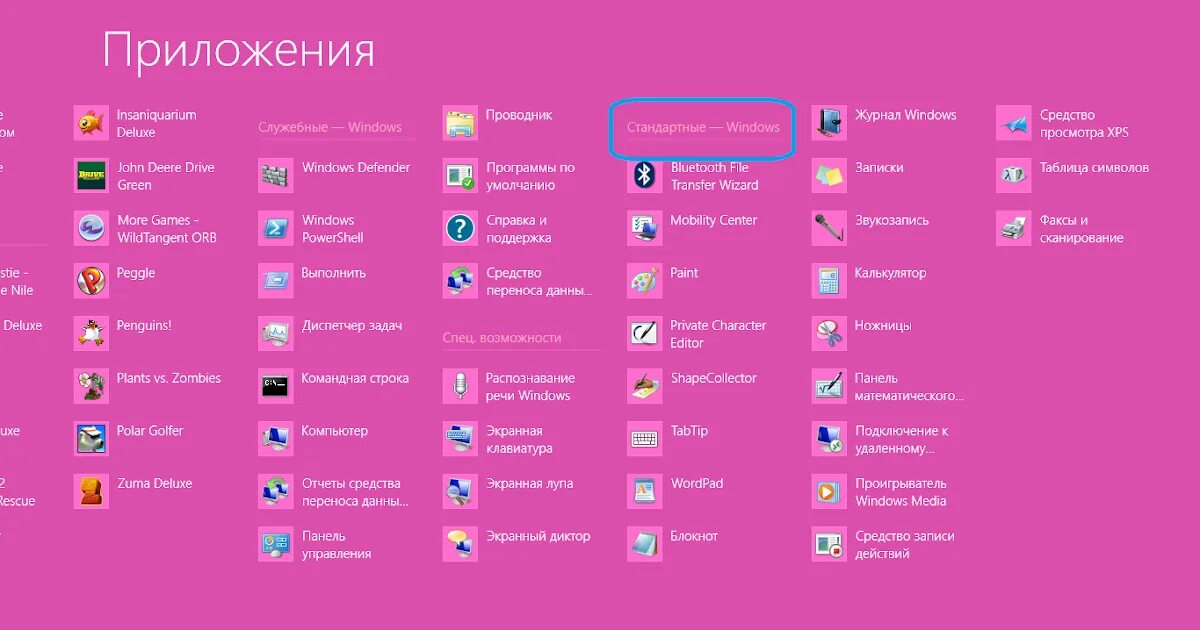This screenshot has width=1200, height=630.
Task: Open the Диспетчер задач icon
Action: [276, 334]
